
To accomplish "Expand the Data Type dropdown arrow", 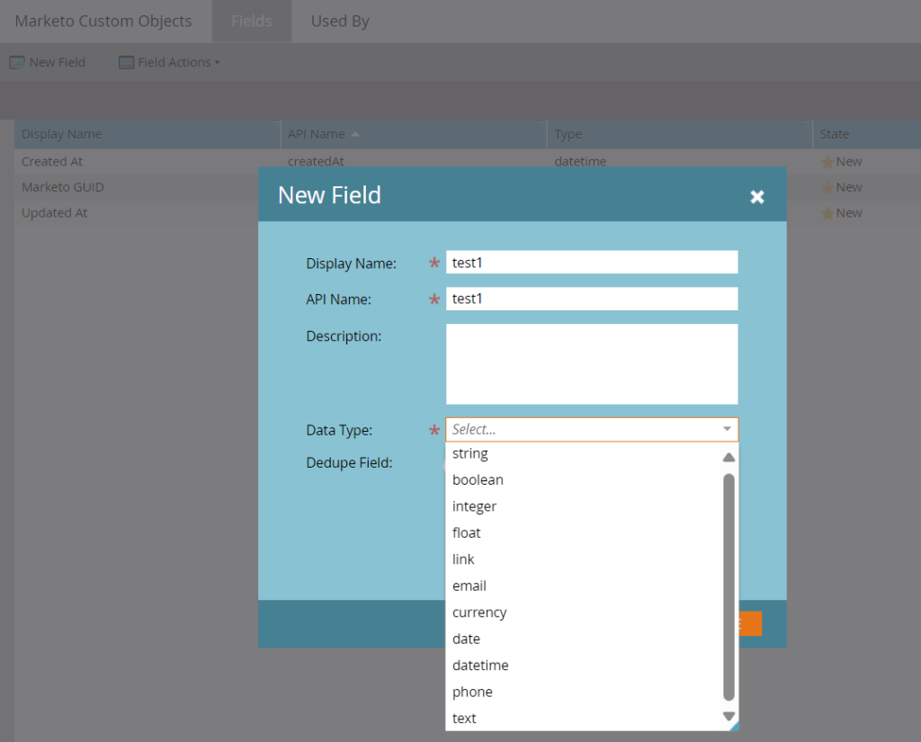I will tap(727, 430).
